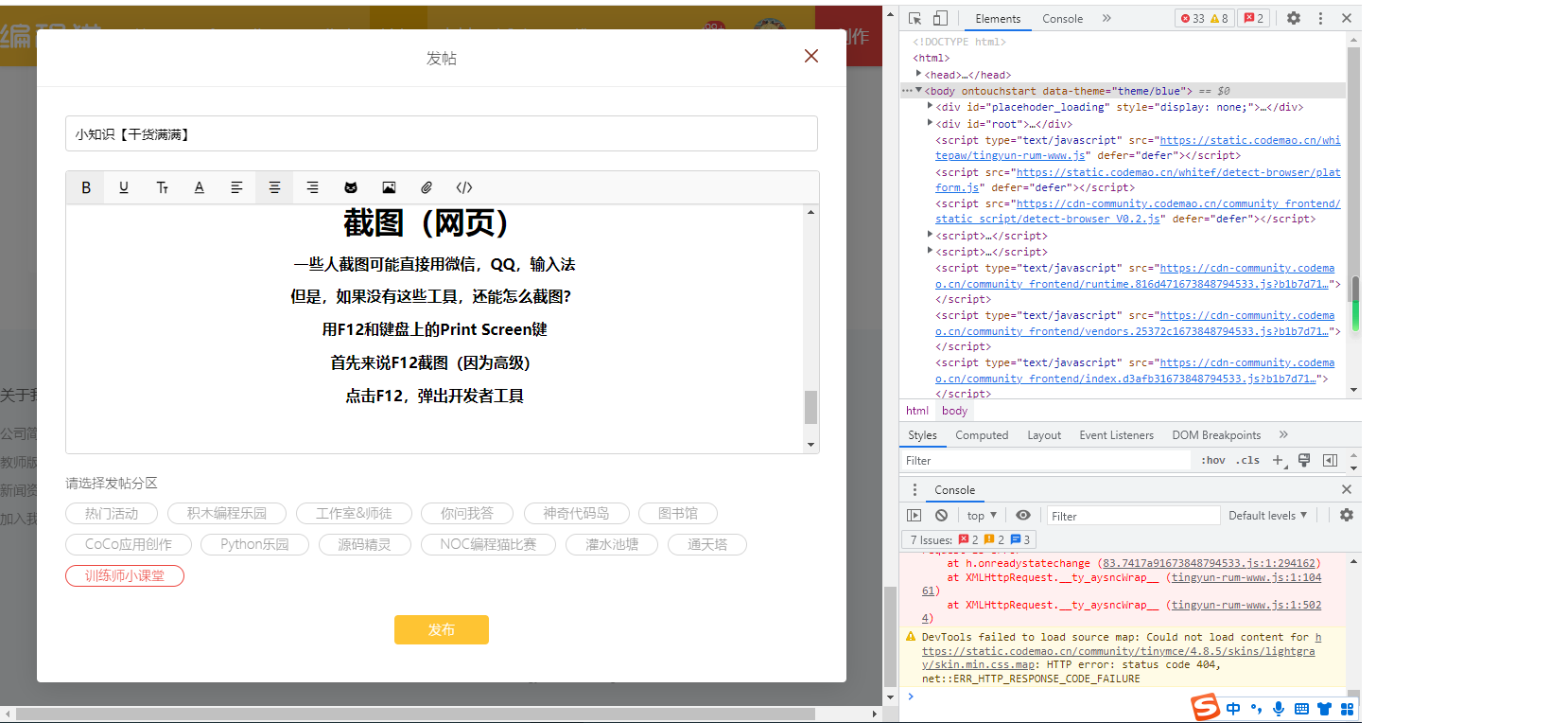
Task: Activate the DevTools element inspector tool
Action: tap(915, 18)
